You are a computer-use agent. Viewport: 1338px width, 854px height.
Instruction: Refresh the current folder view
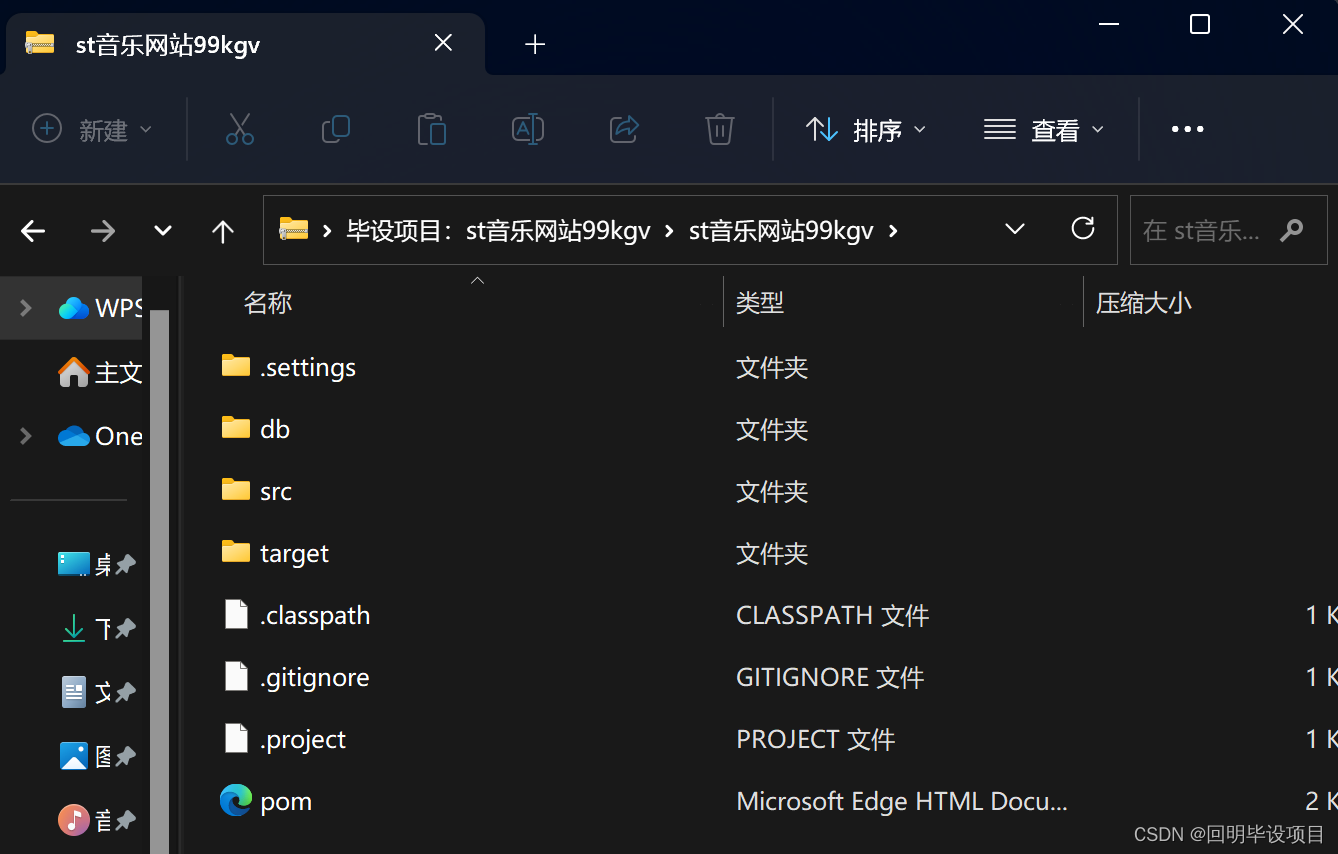[1083, 229]
